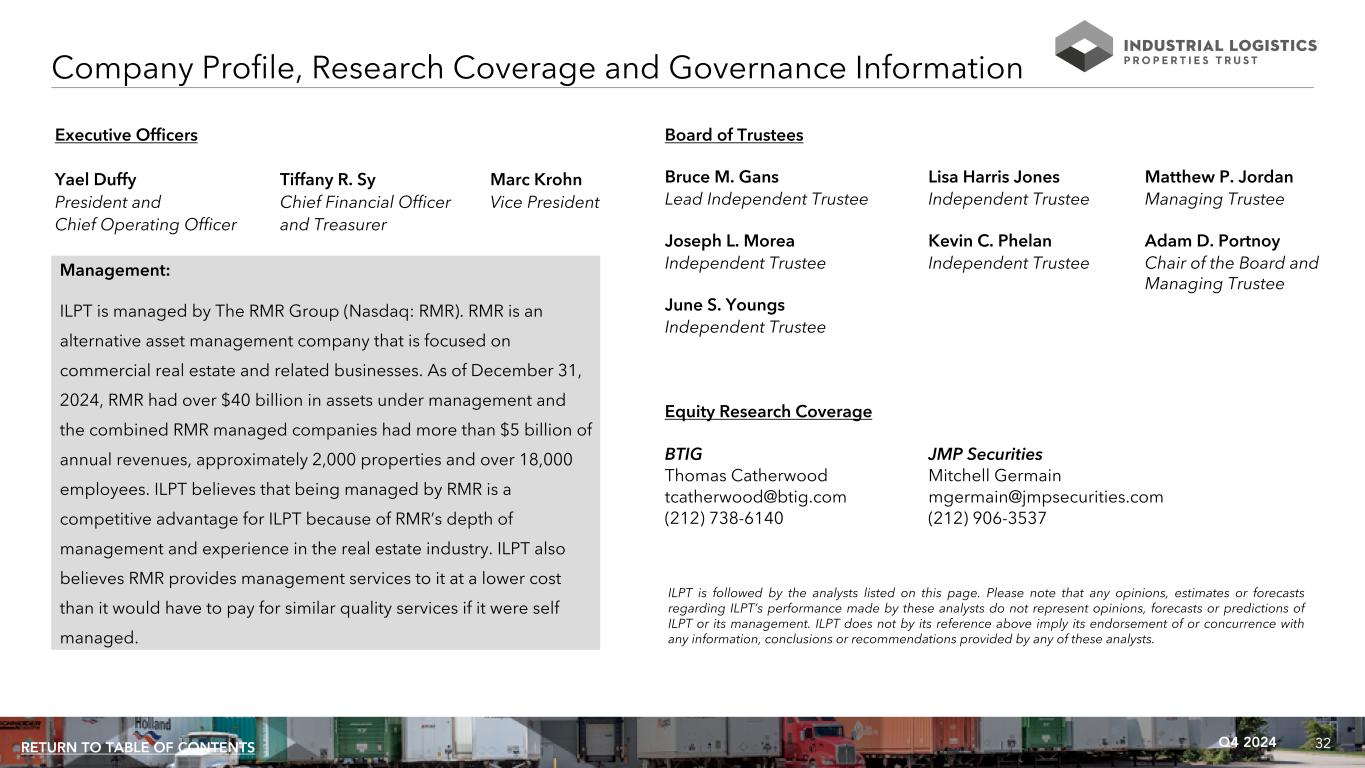Click the Executive Officers heading
The height and width of the screenshot is (768, 1365).
[x=126, y=135]
